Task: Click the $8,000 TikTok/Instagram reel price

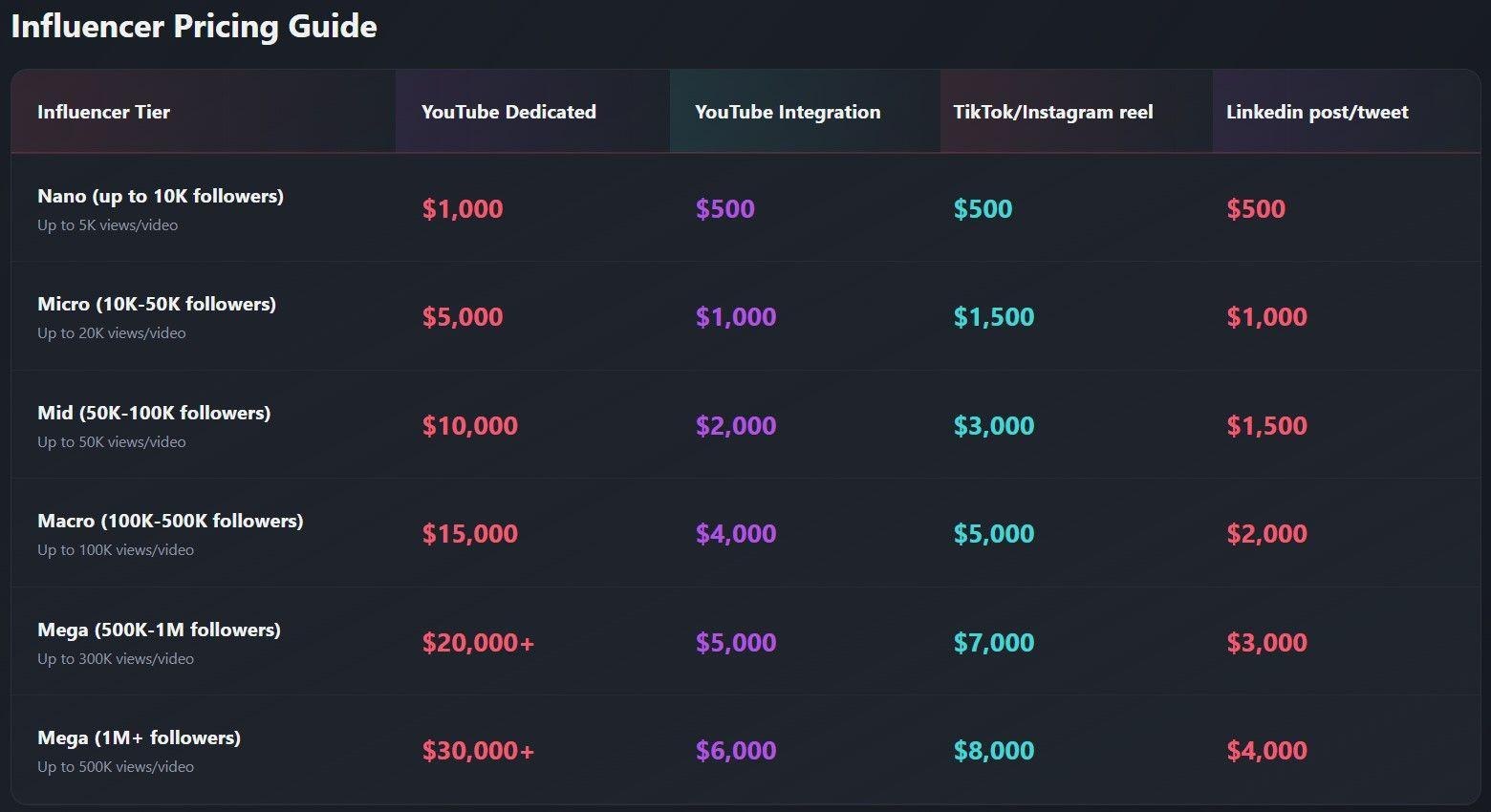Action: click(x=994, y=751)
